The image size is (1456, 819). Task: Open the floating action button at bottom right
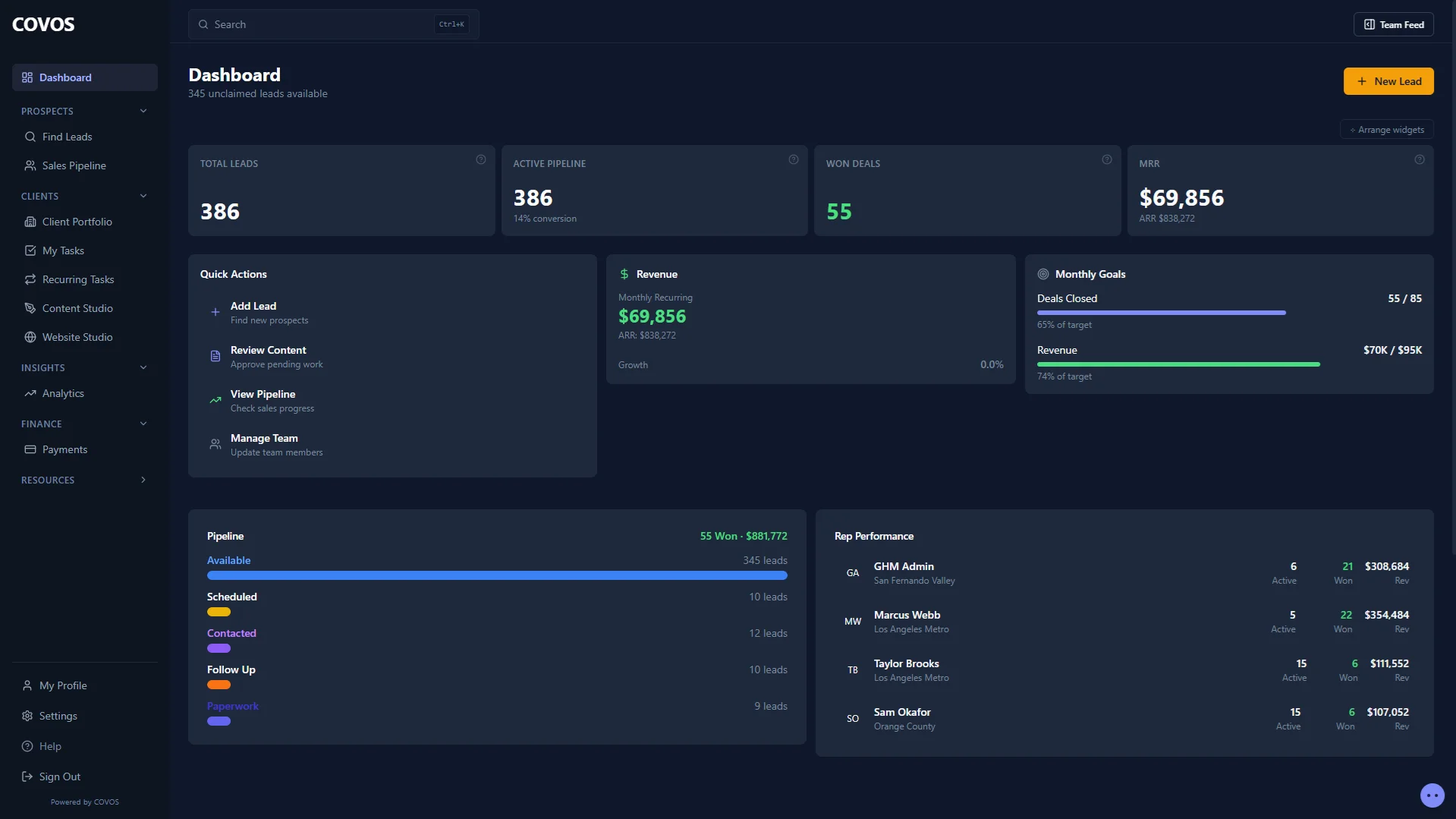tap(1432, 795)
